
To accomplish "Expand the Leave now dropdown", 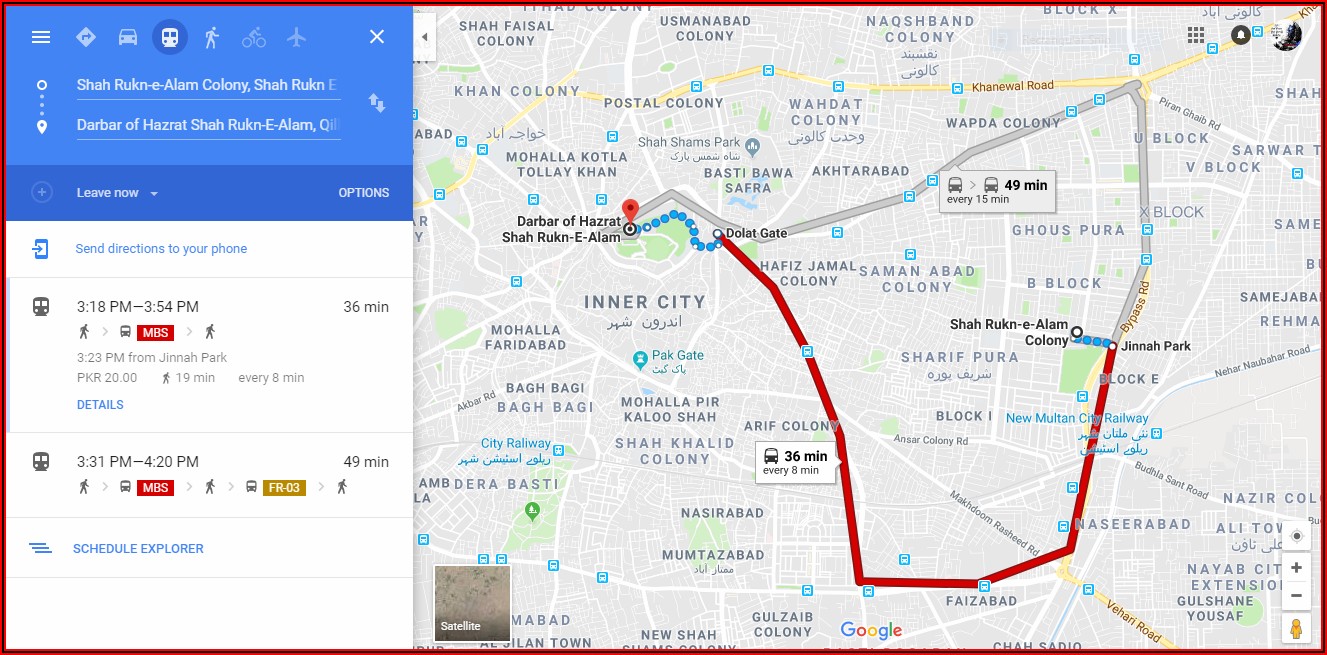I will point(117,193).
